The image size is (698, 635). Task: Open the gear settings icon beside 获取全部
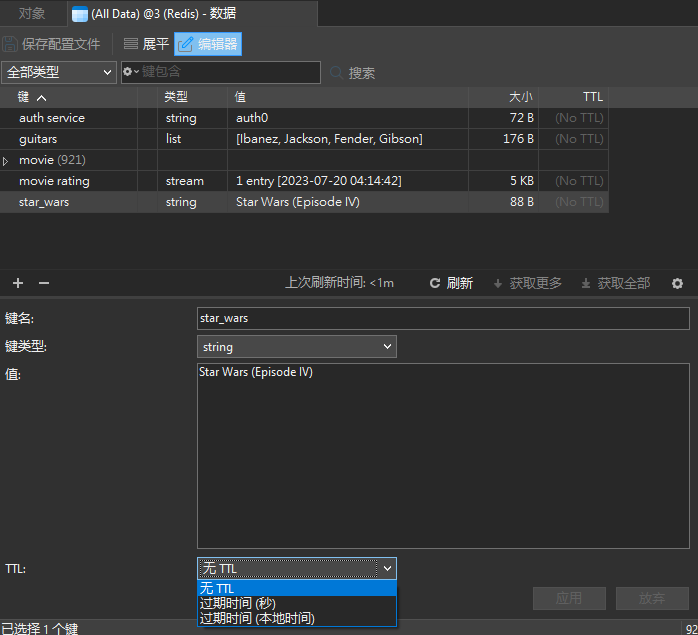(x=677, y=283)
